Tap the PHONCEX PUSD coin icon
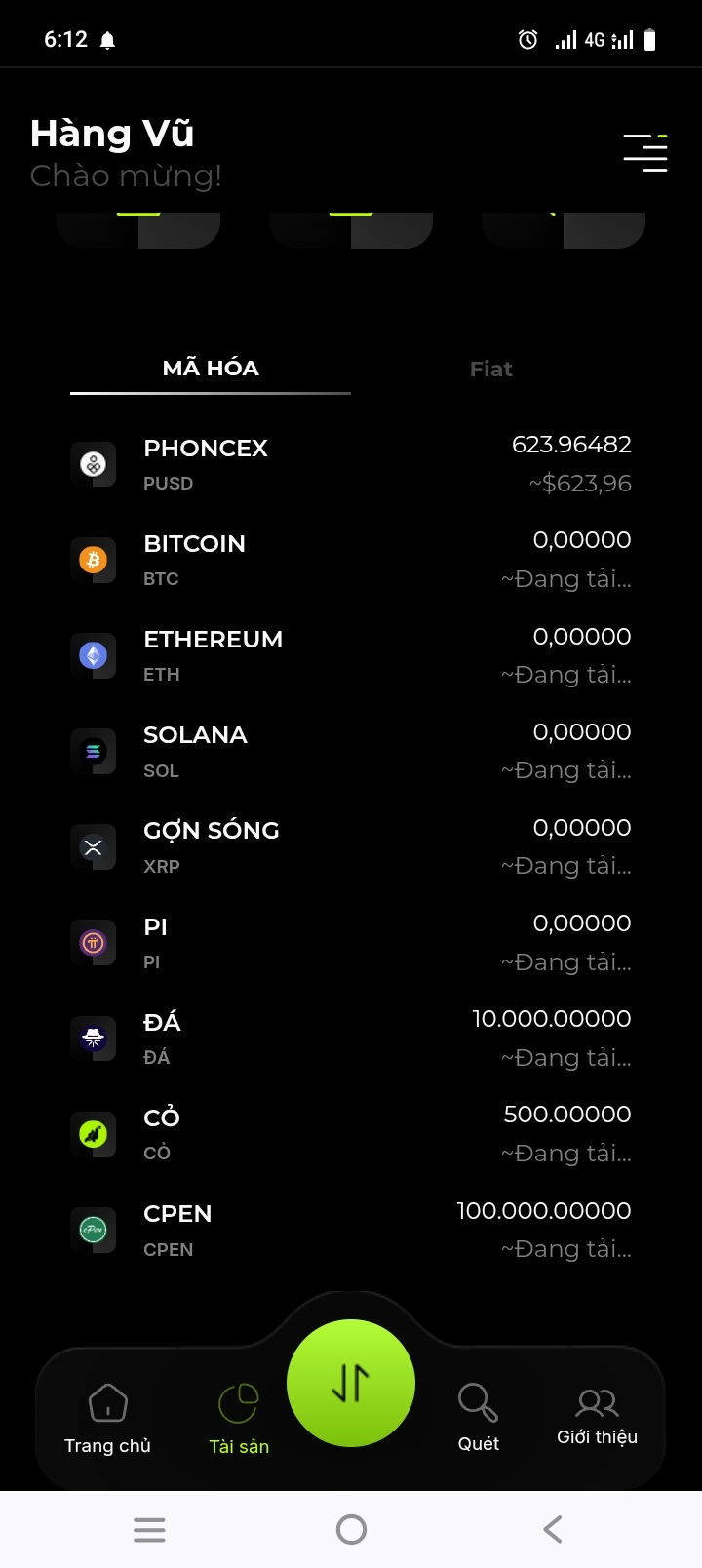This screenshot has height=1568, width=702. [94, 464]
